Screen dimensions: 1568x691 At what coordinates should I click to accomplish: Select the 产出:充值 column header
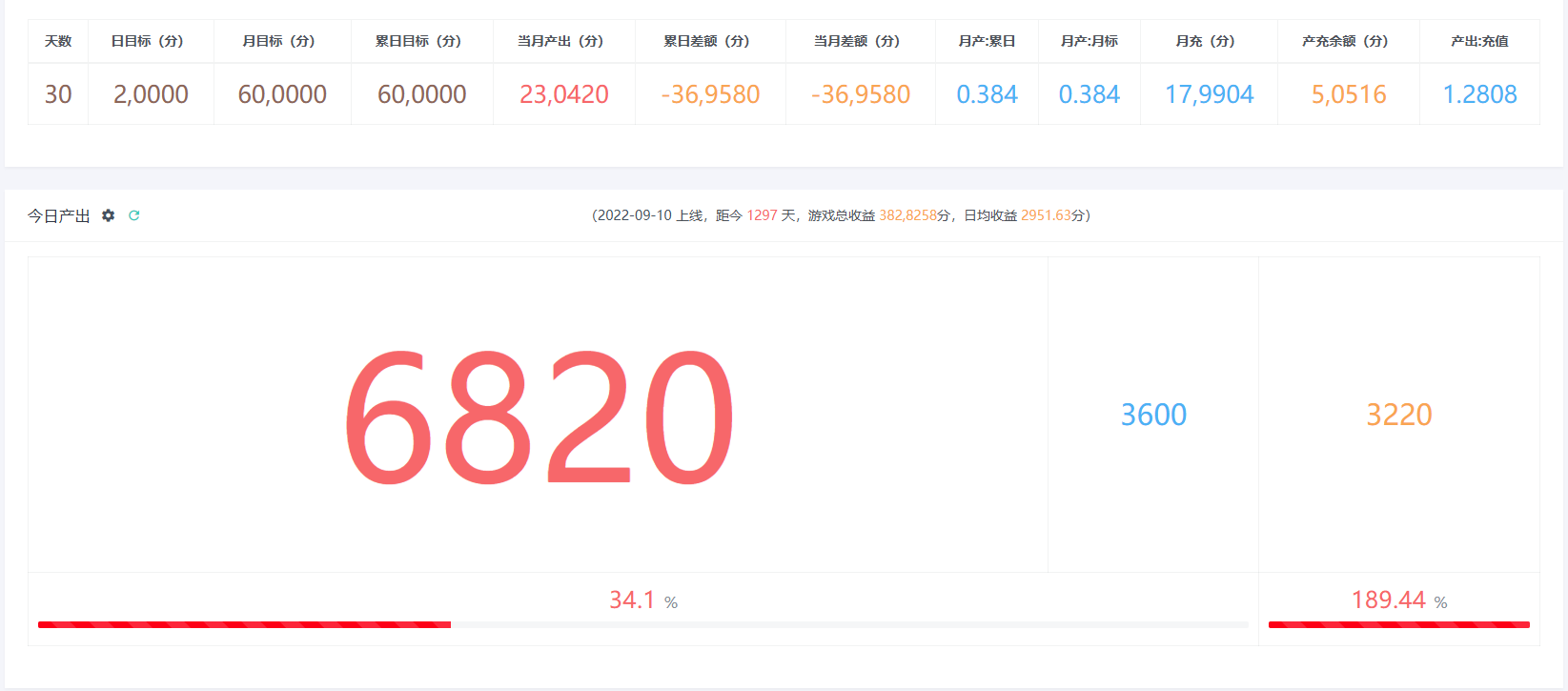1479,41
